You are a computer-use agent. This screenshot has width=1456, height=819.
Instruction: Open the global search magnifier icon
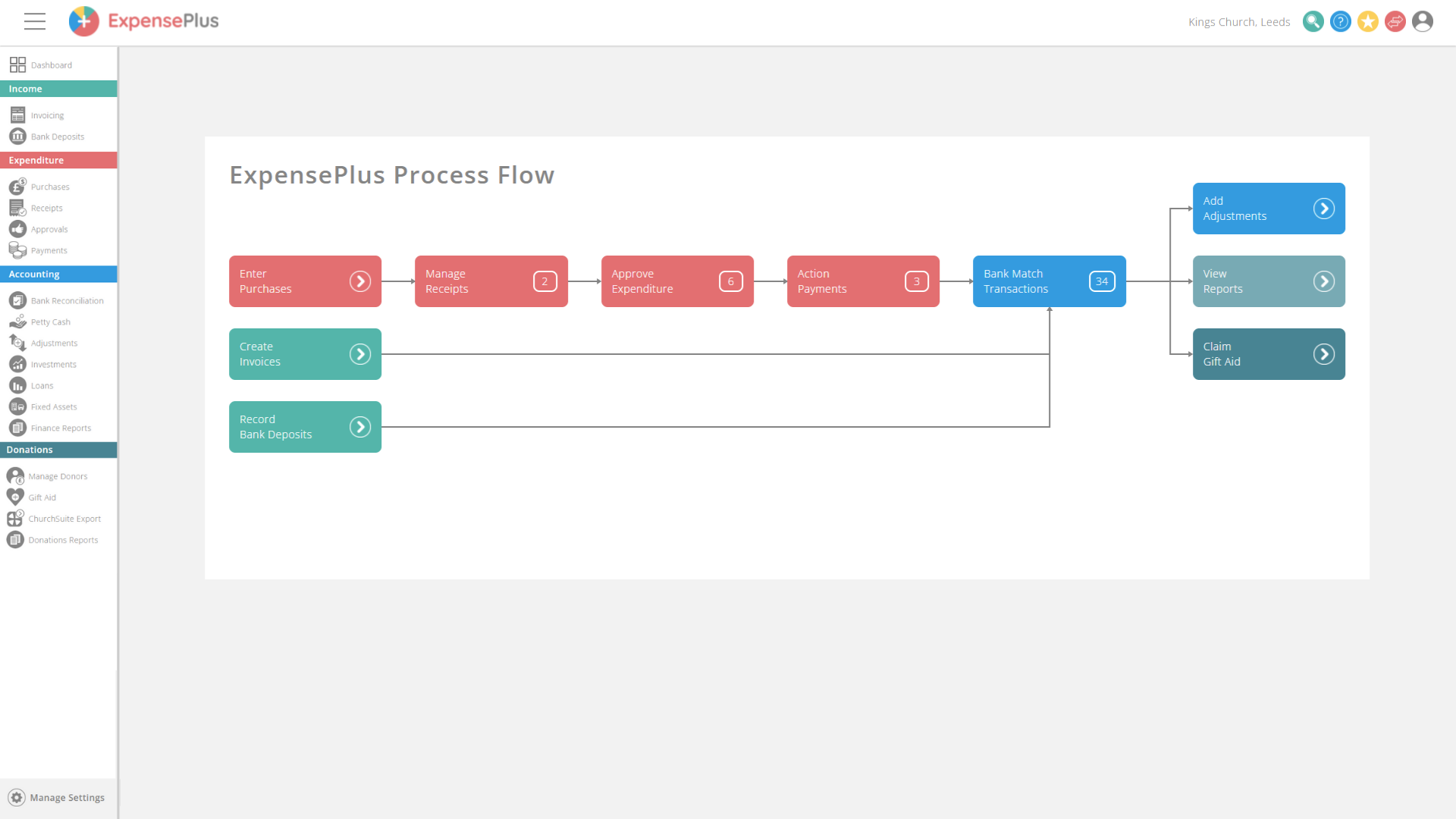[x=1313, y=21]
